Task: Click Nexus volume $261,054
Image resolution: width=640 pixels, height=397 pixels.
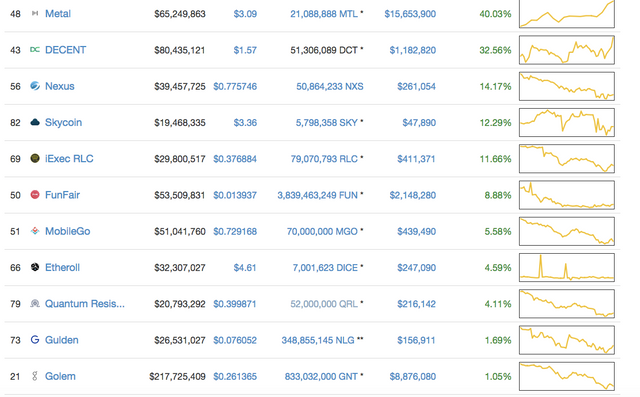Action: pos(417,86)
